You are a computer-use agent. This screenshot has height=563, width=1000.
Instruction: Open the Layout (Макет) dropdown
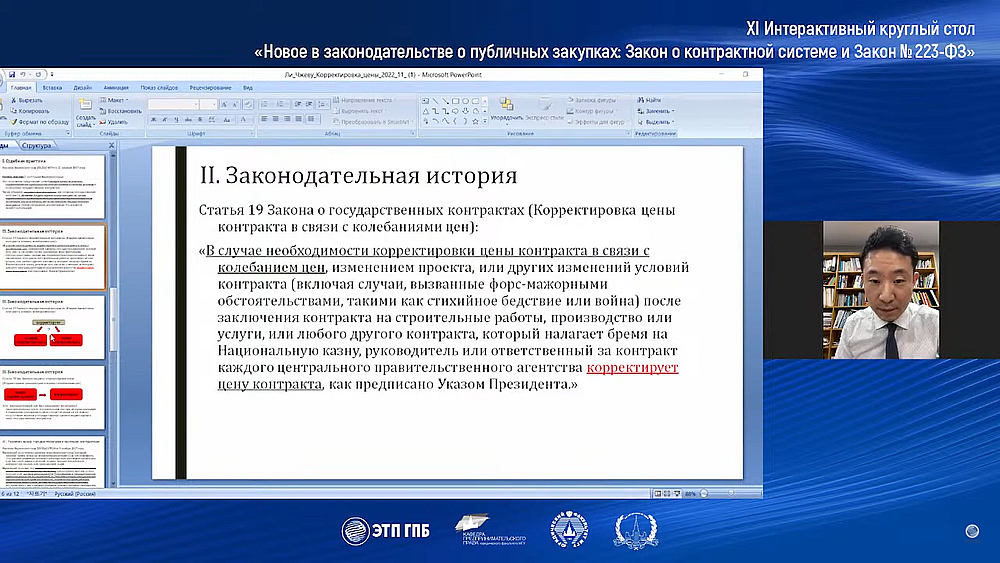(x=115, y=100)
